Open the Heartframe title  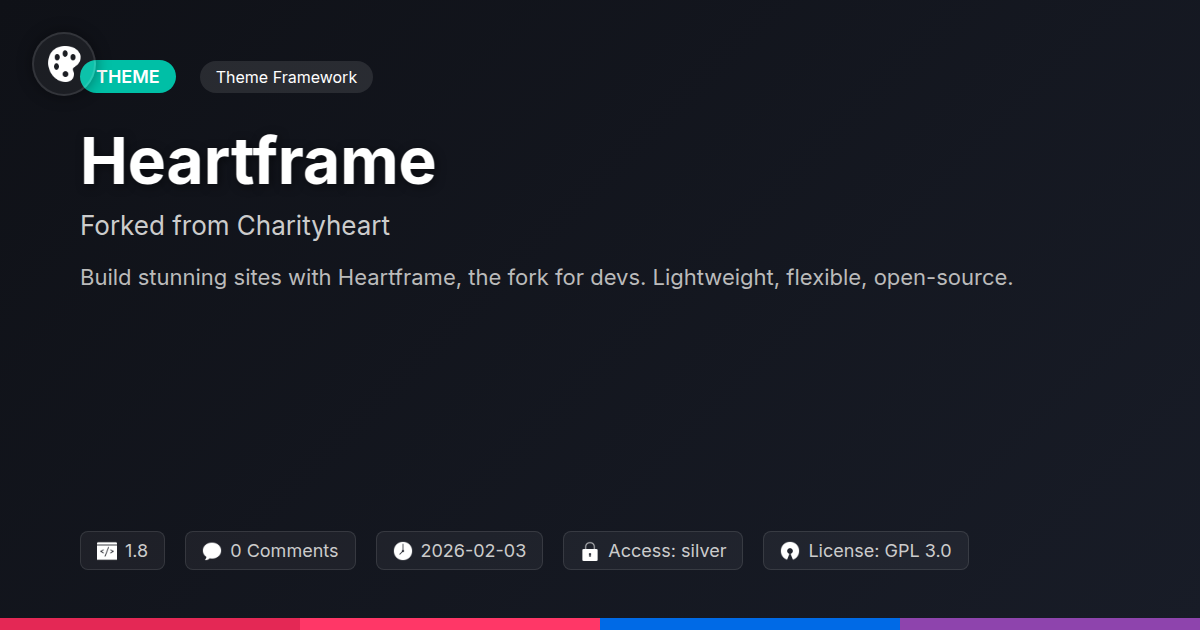point(258,160)
